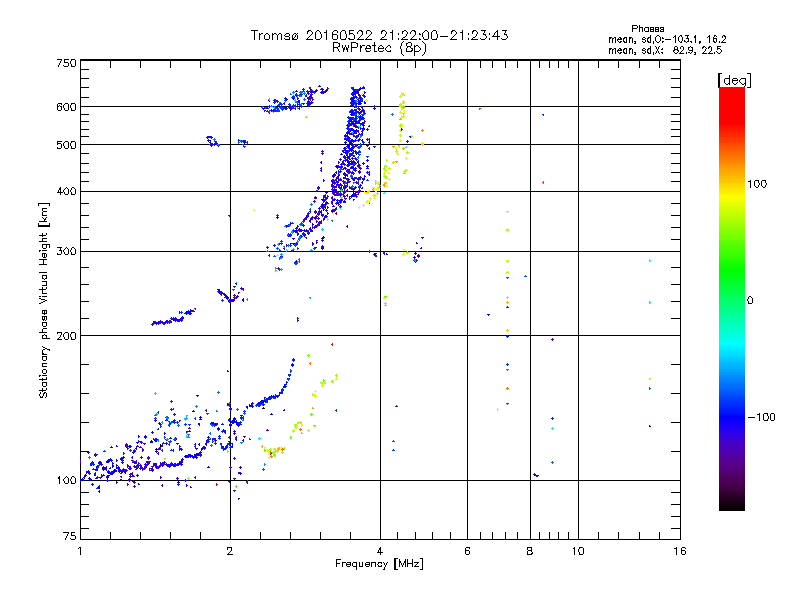Click the x-axis tick label "6"
The width and height of the screenshot is (800, 600).
pyautogui.click(x=467, y=551)
